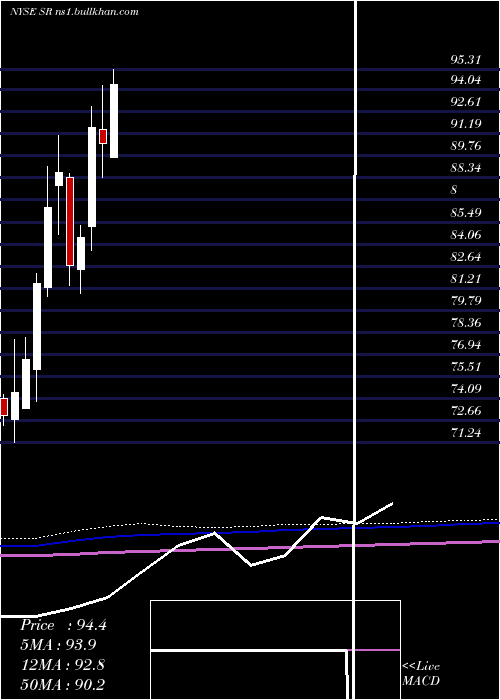Screen dimensions: 500x700
Task: Click the 88.34 price axis label
Action: tap(466, 168)
